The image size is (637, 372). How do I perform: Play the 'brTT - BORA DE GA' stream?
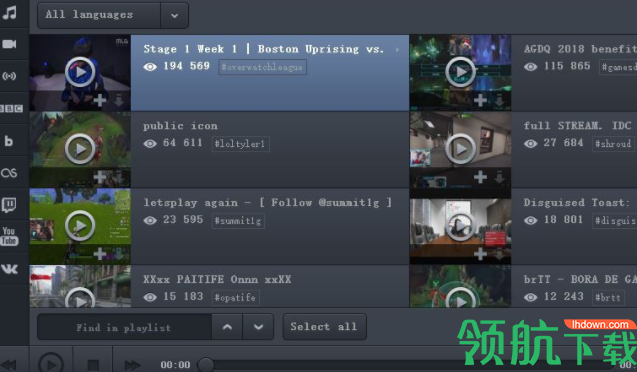tap(460, 298)
